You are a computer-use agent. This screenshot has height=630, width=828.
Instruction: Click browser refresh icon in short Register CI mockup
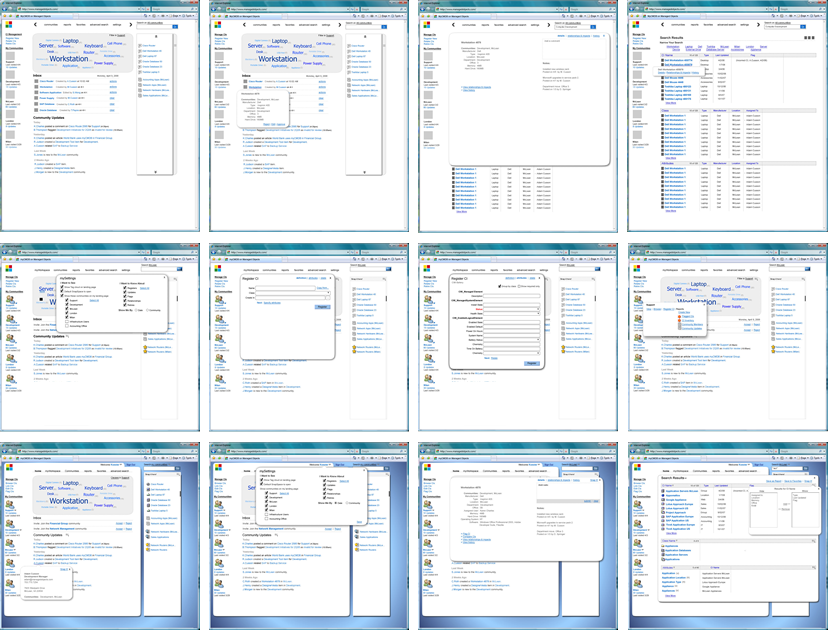click(x=353, y=252)
